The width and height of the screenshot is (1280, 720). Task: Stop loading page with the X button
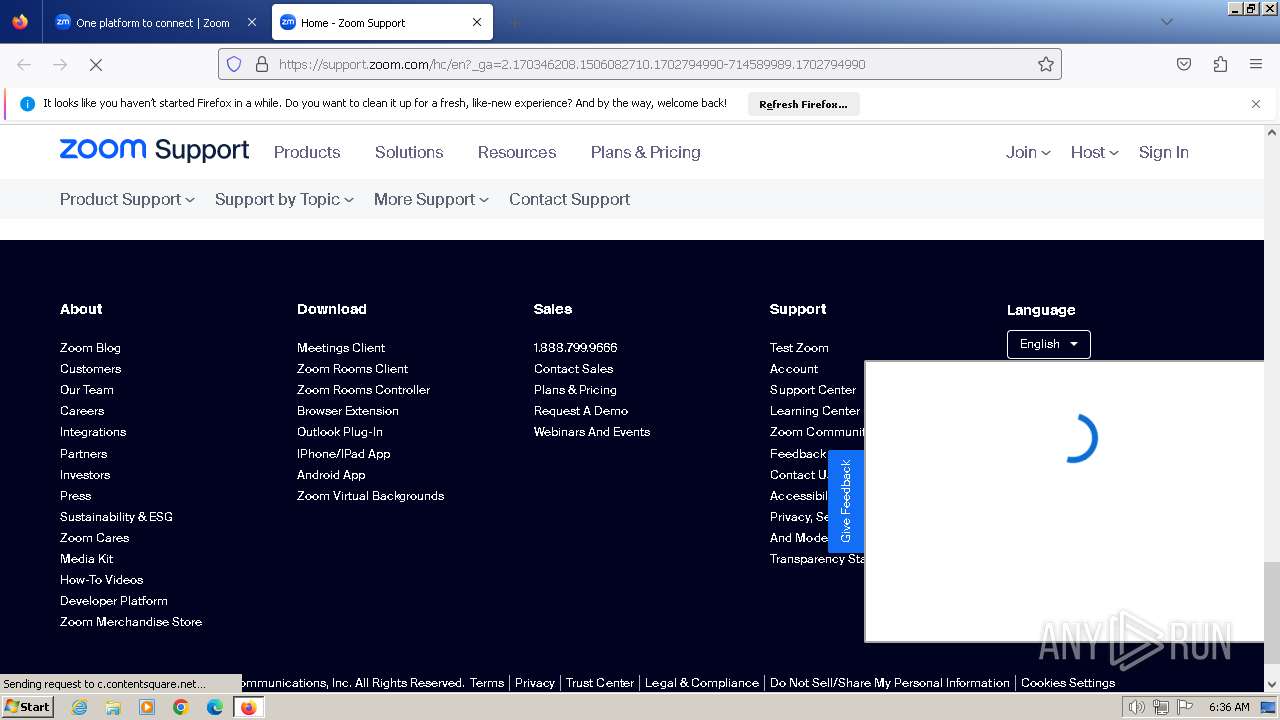96,64
